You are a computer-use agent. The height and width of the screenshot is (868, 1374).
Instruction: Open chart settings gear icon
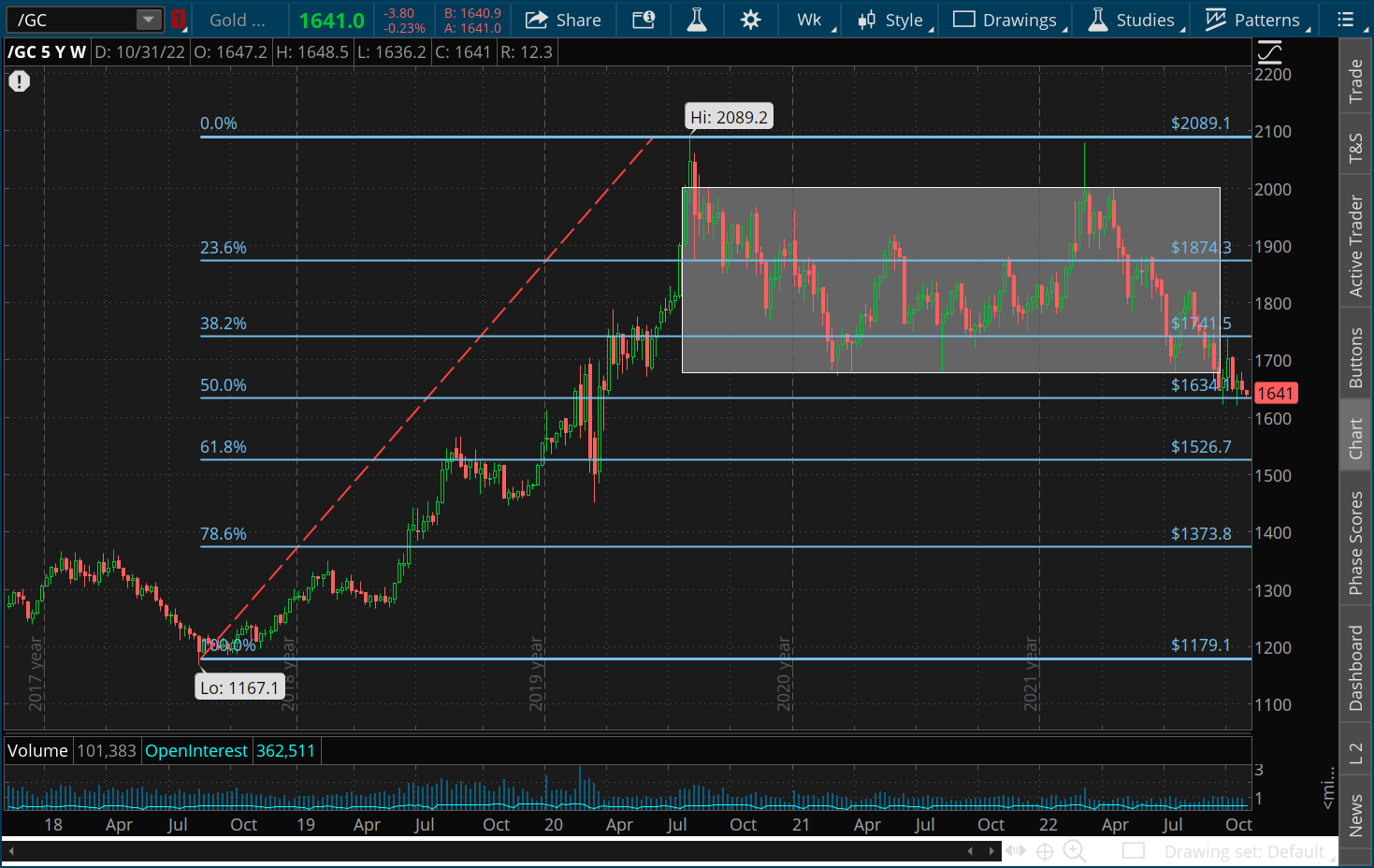coord(750,20)
